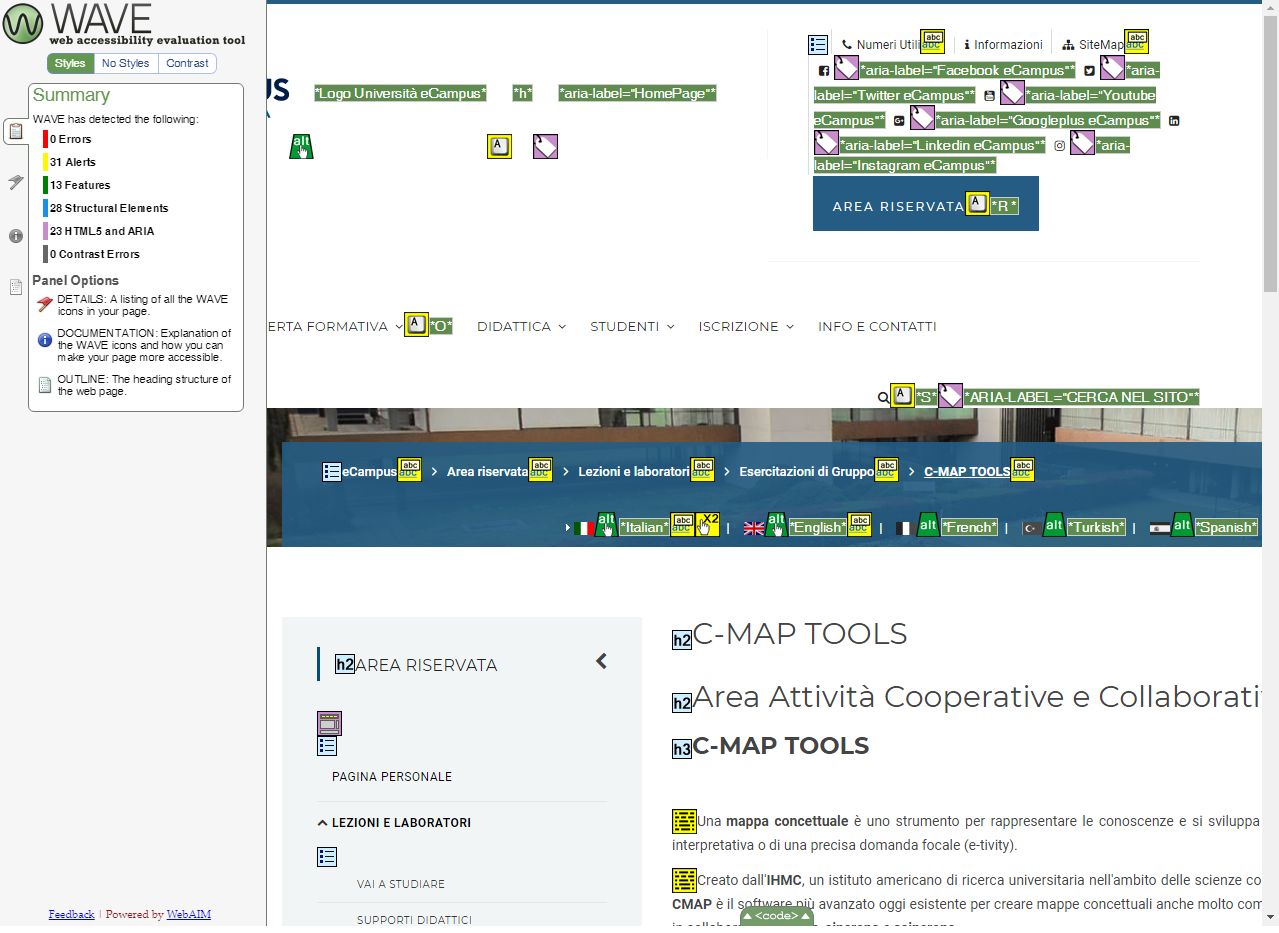
Task: Click the WAVE logo icon
Action: [x=23, y=23]
